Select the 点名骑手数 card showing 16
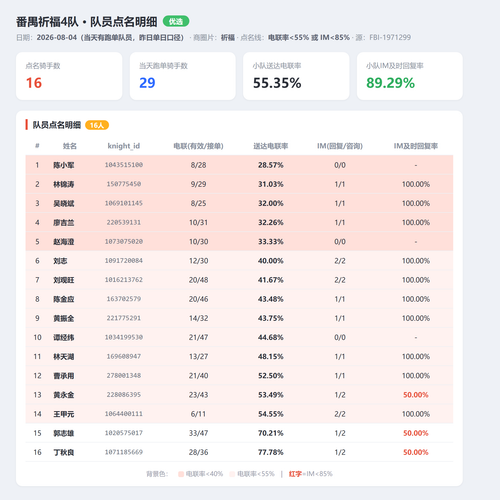 pos(69,76)
